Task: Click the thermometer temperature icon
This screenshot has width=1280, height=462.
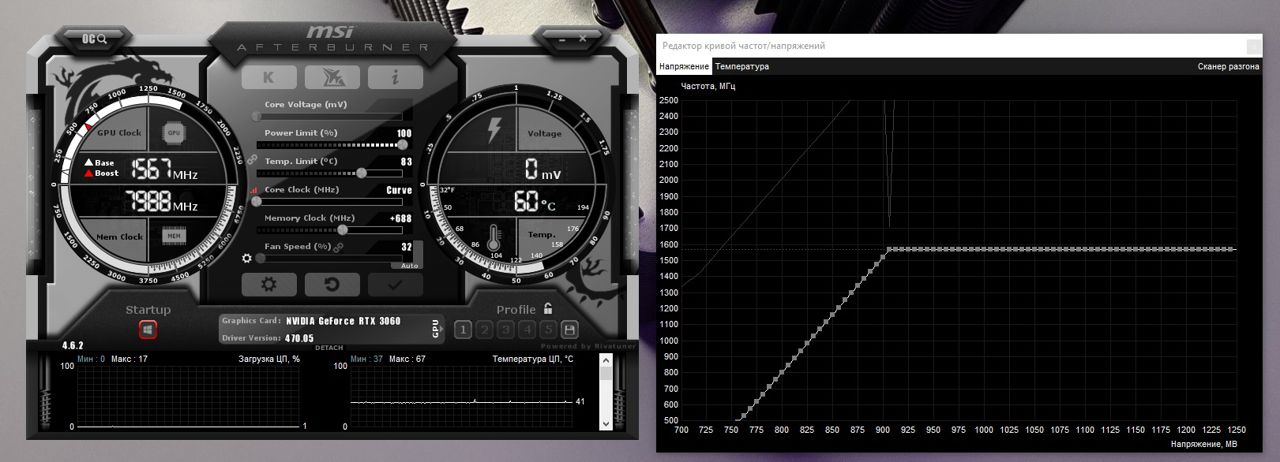Action: point(493,238)
